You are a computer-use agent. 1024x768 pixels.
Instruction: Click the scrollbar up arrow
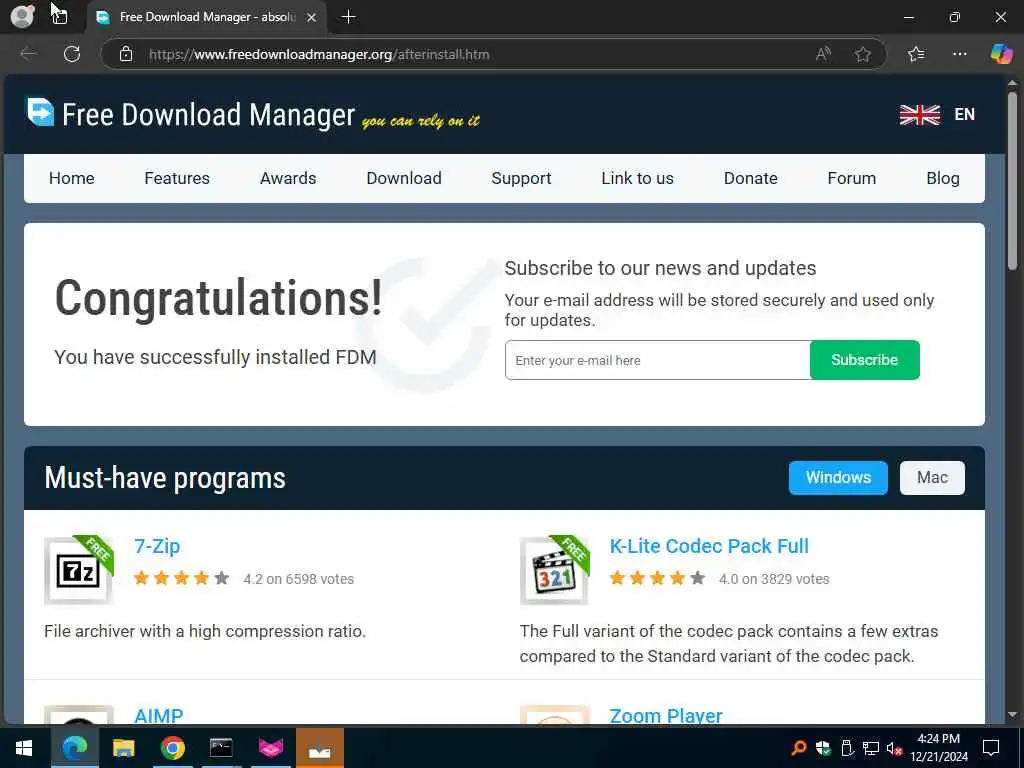[x=1012, y=83]
